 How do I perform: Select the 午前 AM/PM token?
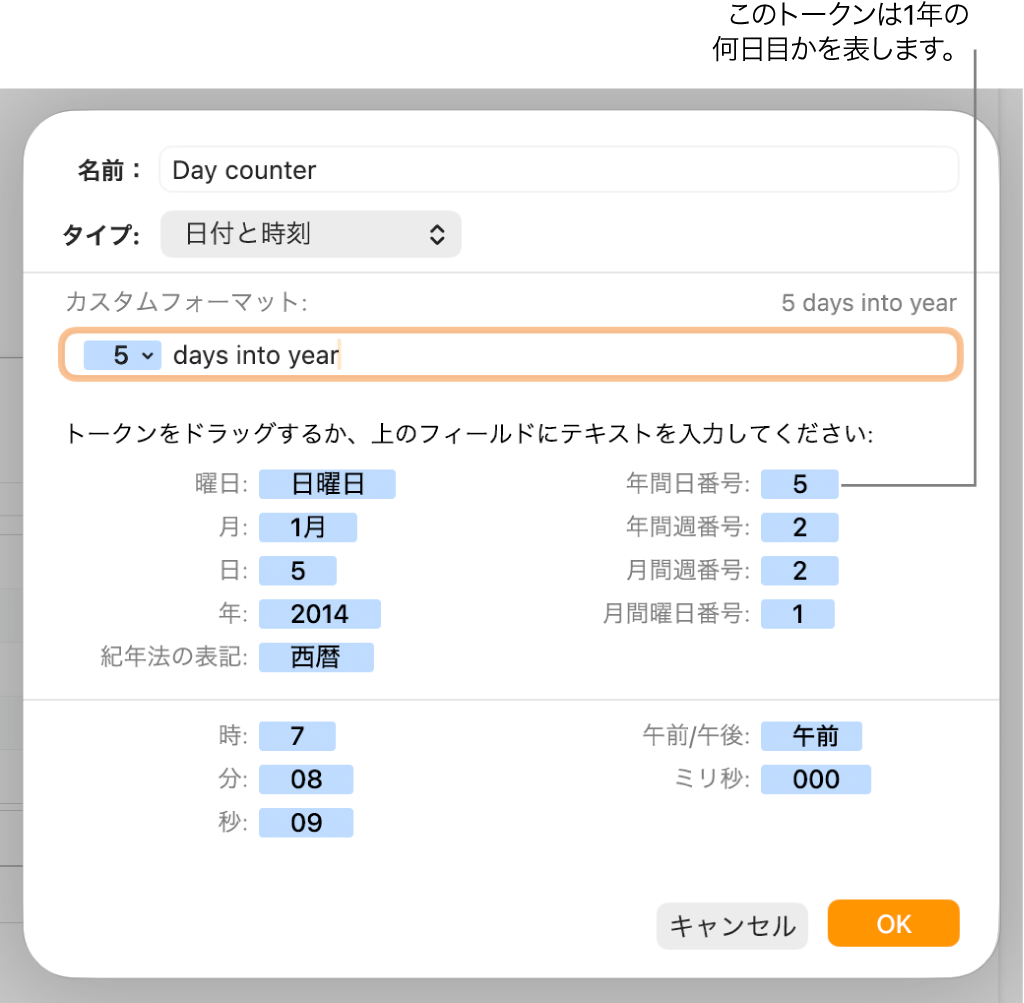811,737
